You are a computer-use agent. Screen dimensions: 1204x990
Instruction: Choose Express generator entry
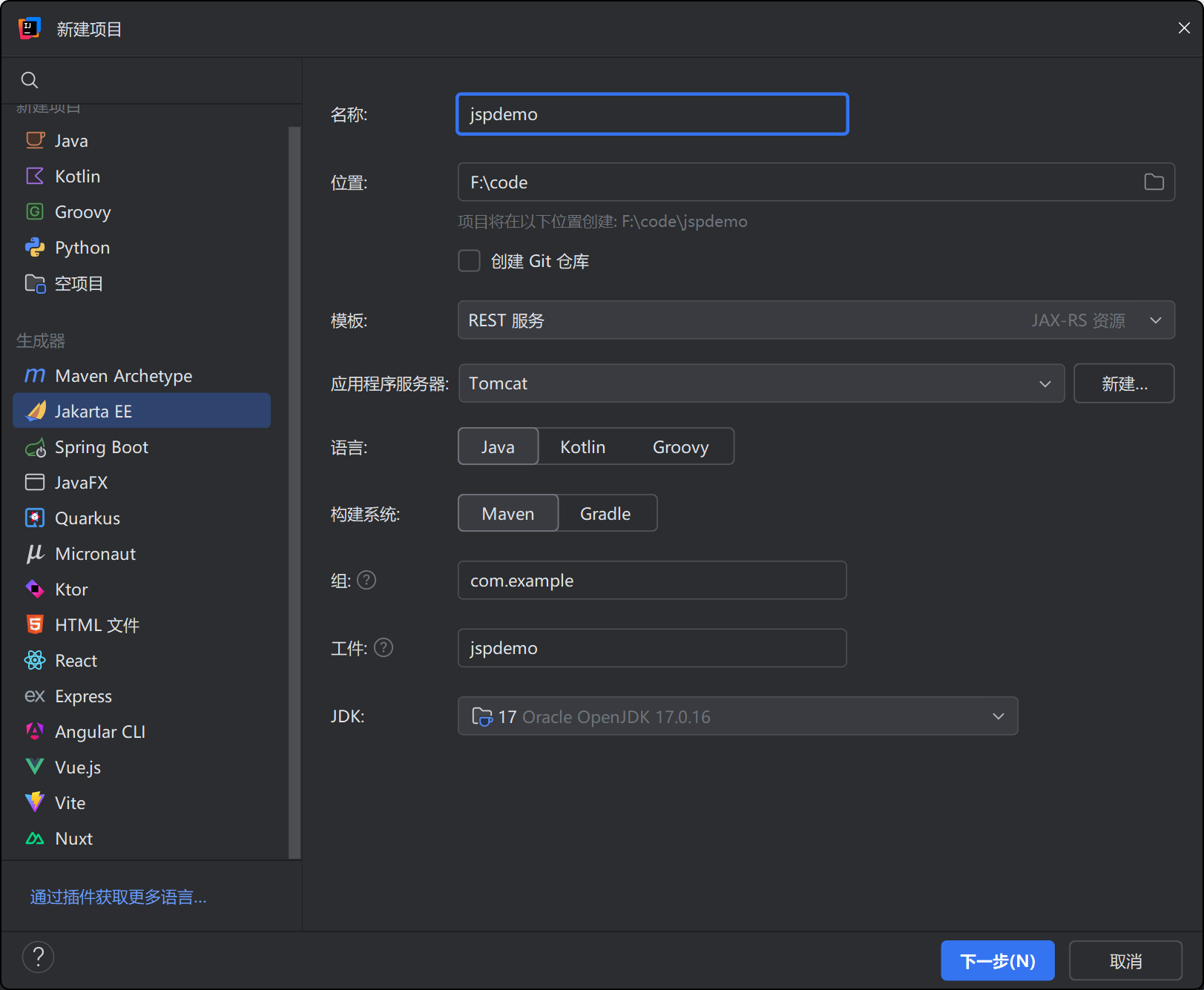(x=142, y=696)
